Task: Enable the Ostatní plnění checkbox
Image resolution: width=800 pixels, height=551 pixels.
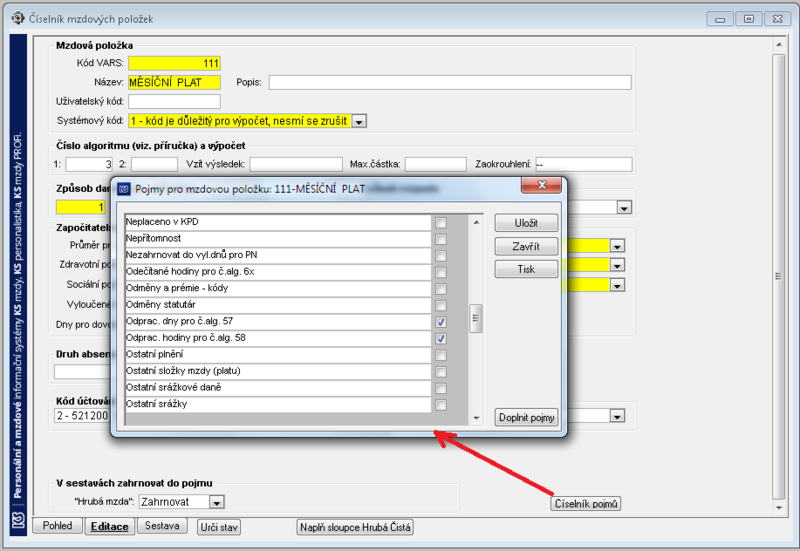Action: (441, 355)
